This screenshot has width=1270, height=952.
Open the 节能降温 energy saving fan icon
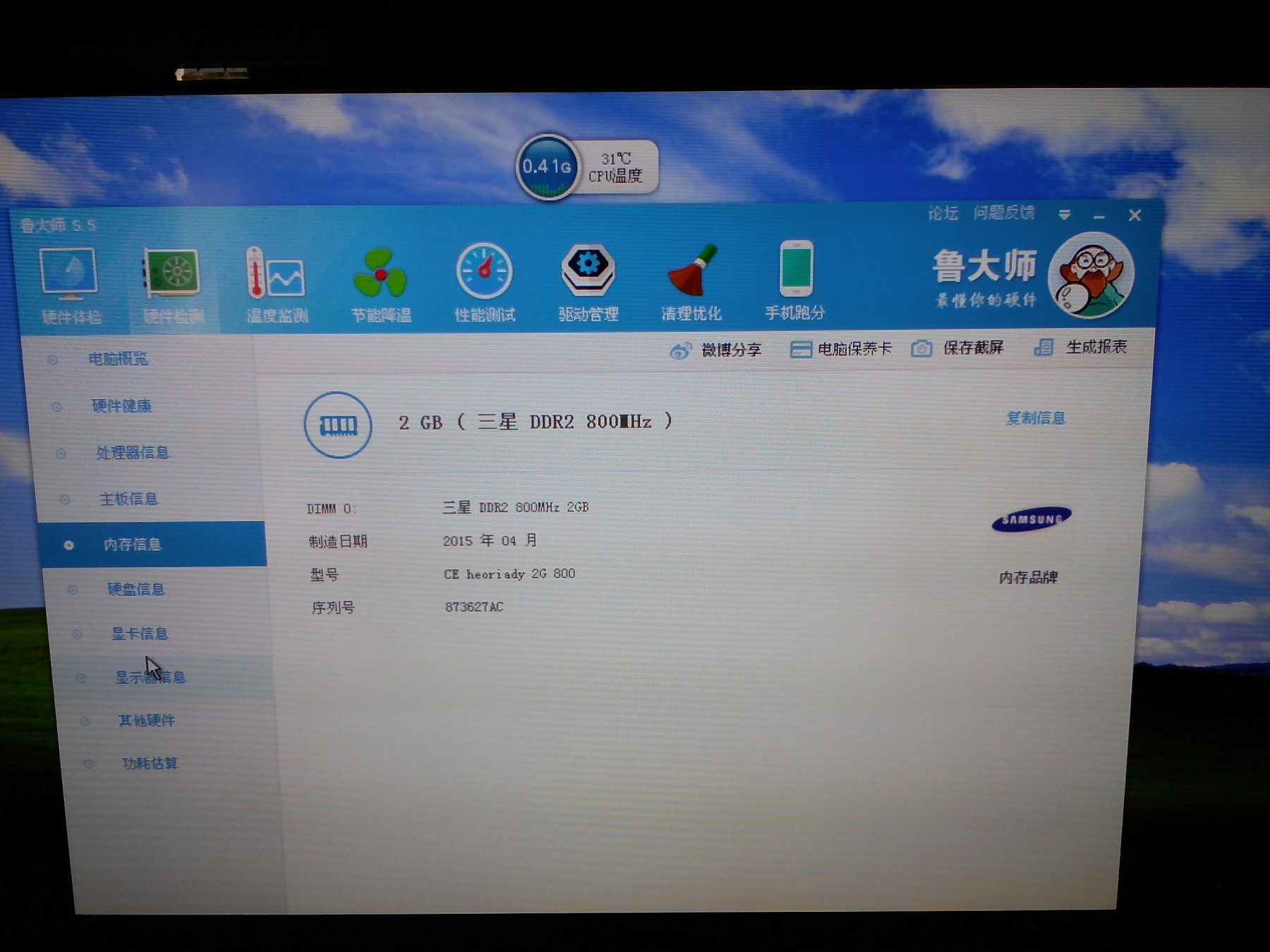tap(381, 284)
